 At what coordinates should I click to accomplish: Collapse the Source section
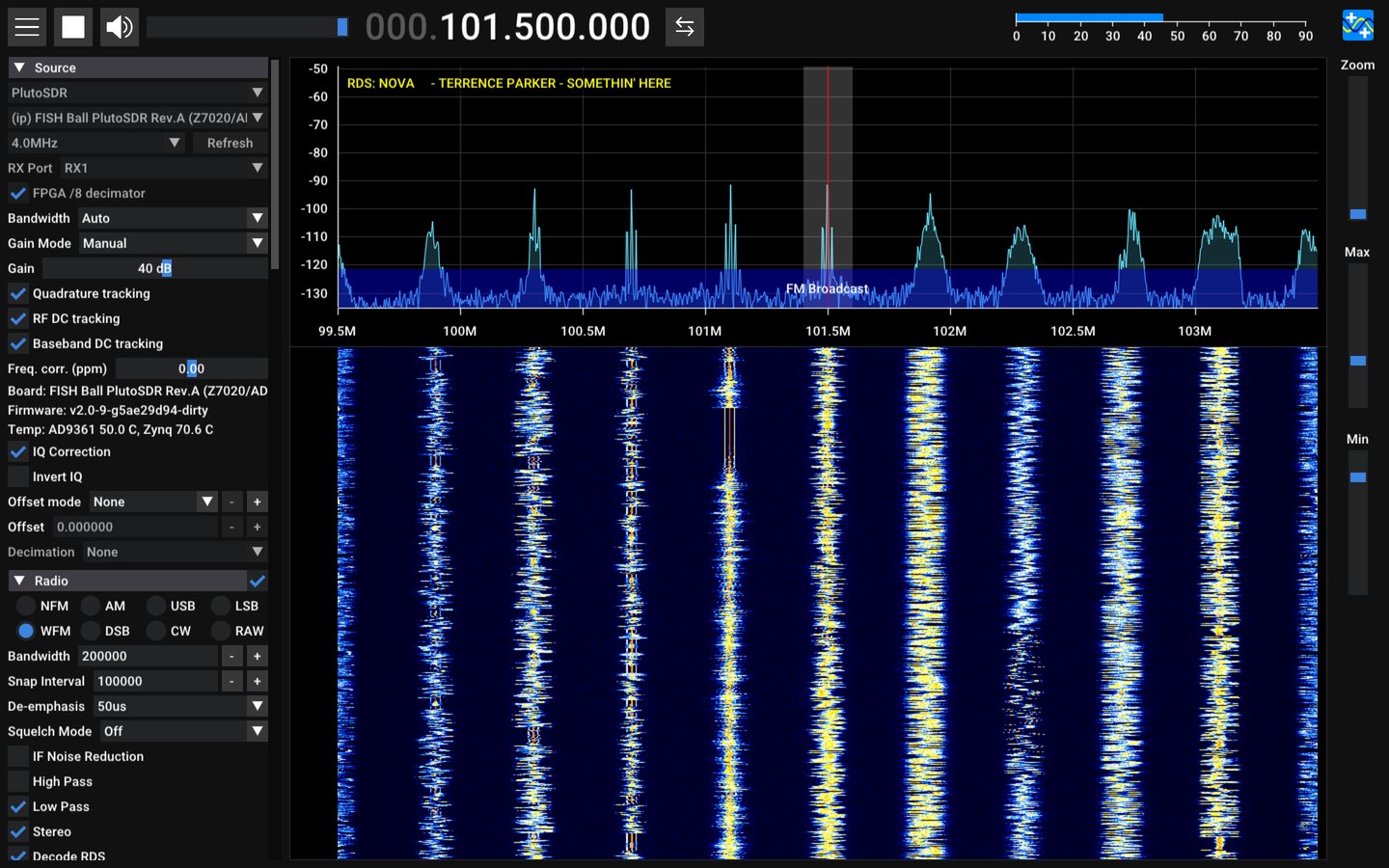click(x=138, y=68)
